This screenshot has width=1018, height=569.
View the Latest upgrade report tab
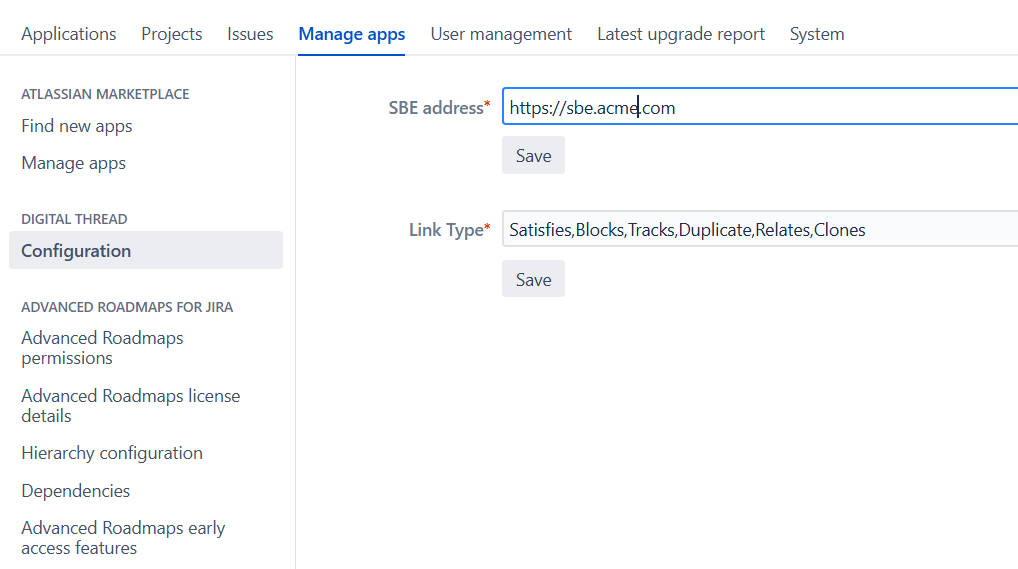point(680,34)
